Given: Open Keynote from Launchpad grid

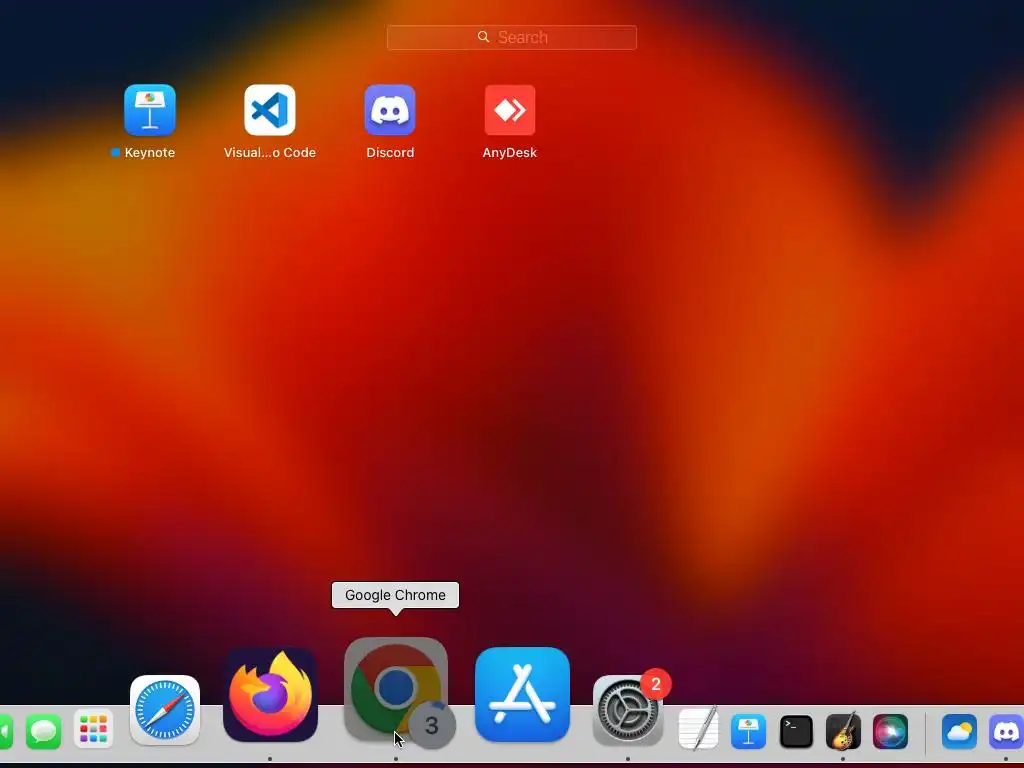Looking at the screenshot, I should (150, 110).
